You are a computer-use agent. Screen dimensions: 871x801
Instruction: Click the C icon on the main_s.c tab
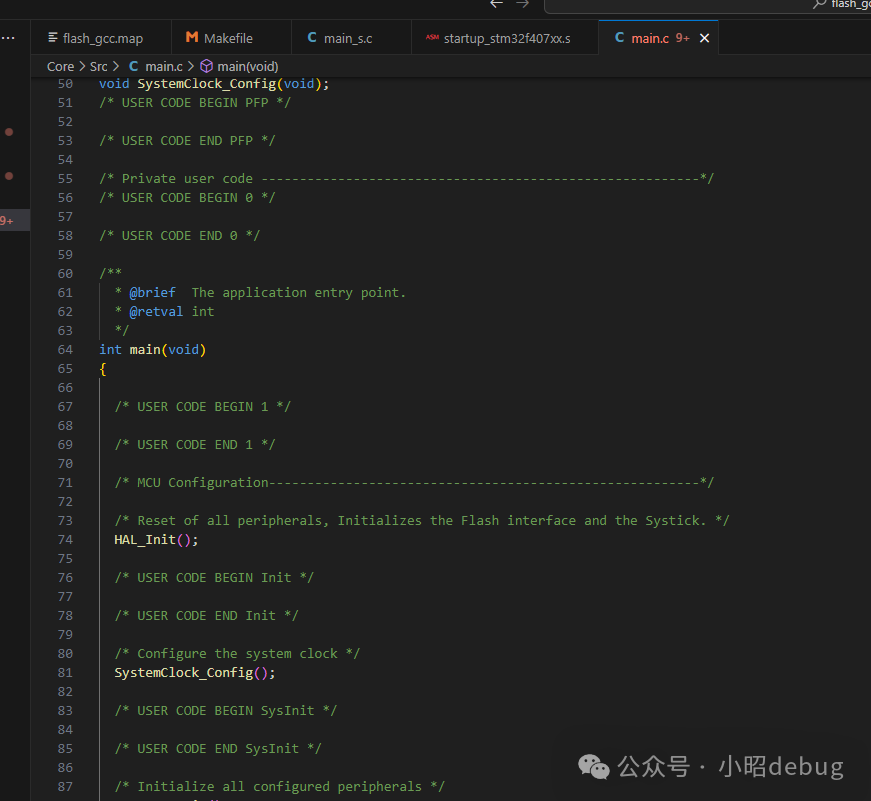click(312, 38)
